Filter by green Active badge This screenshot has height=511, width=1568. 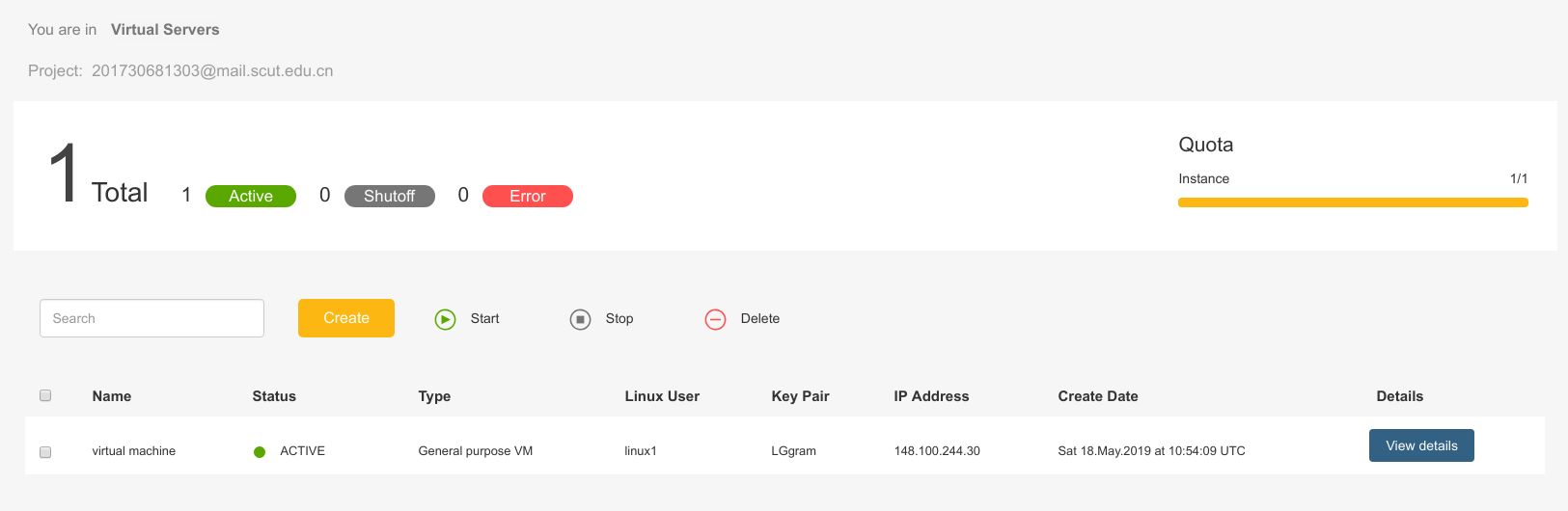click(x=251, y=196)
